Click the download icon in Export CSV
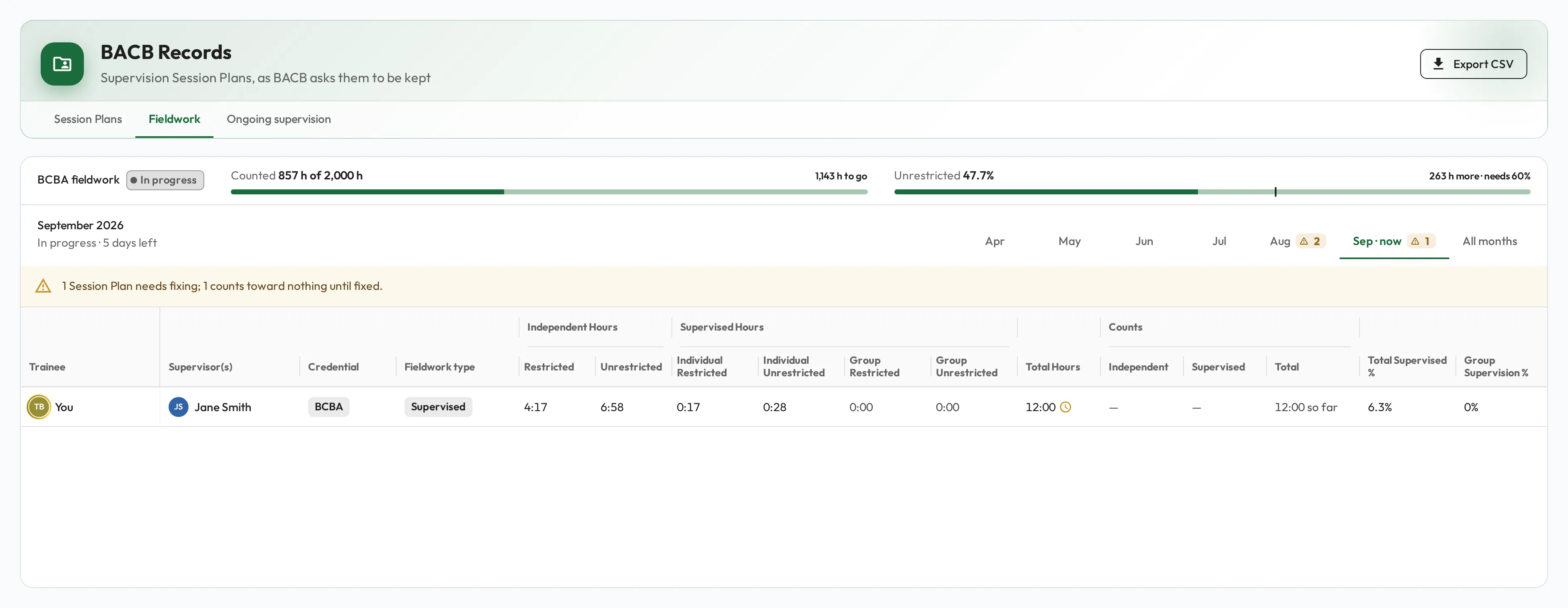This screenshot has height=608, width=1568. coord(1438,64)
